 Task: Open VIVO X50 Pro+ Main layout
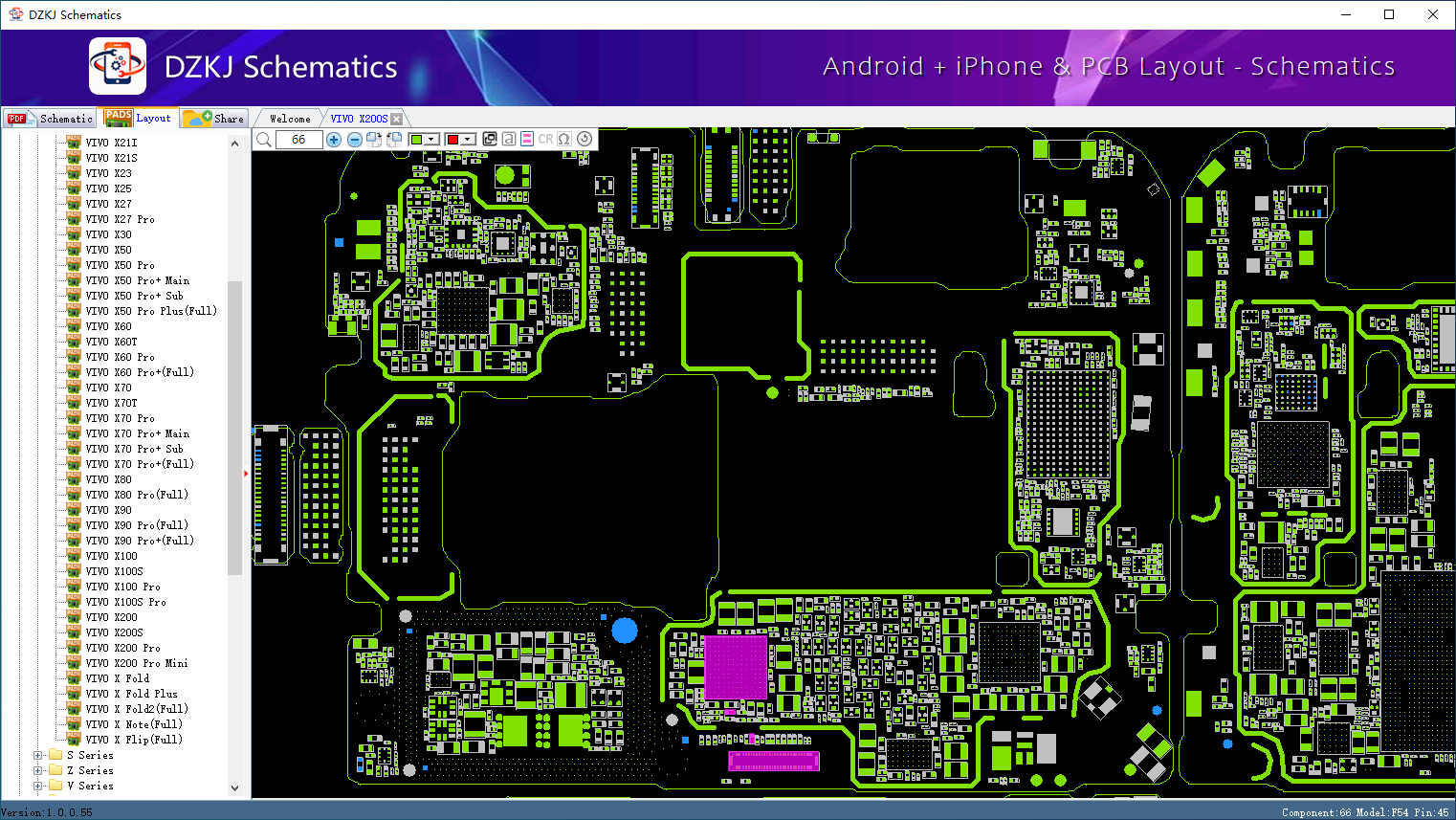click(137, 280)
